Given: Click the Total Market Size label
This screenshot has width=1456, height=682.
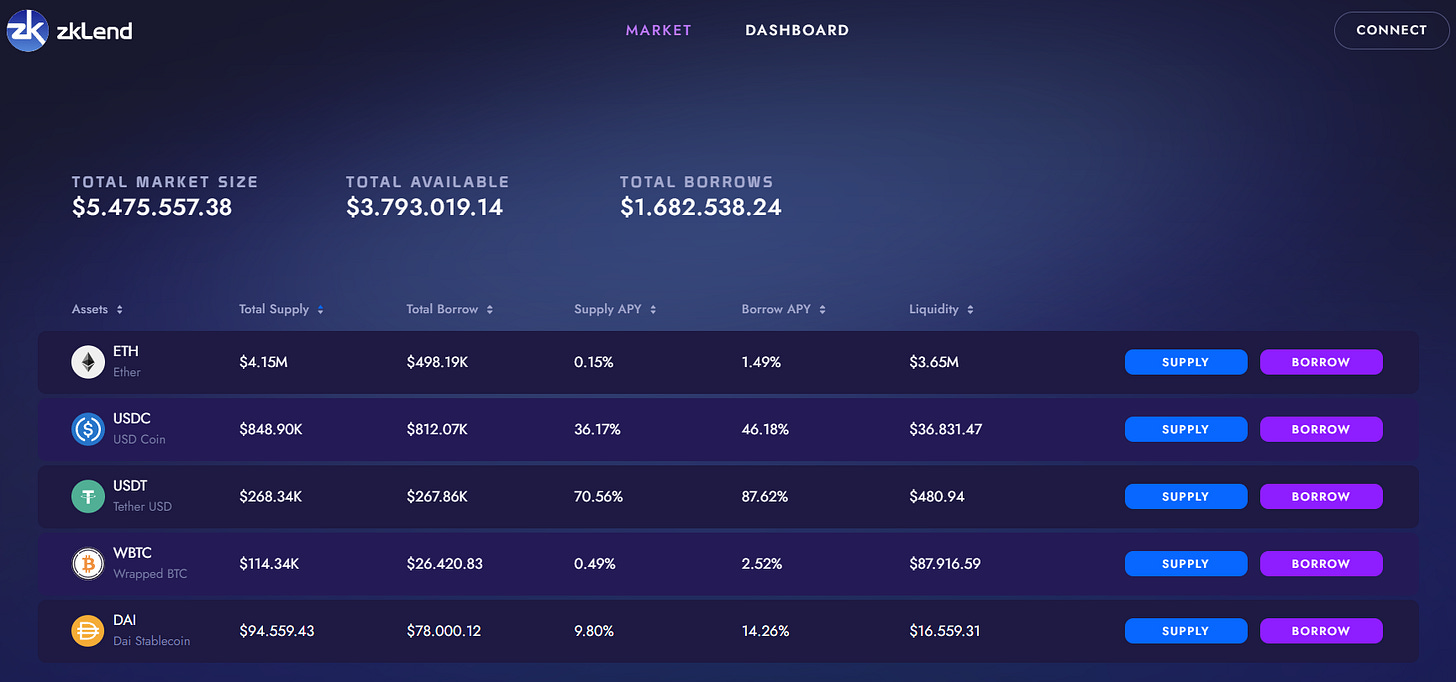Looking at the screenshot, I should click(x=165, y=182).
